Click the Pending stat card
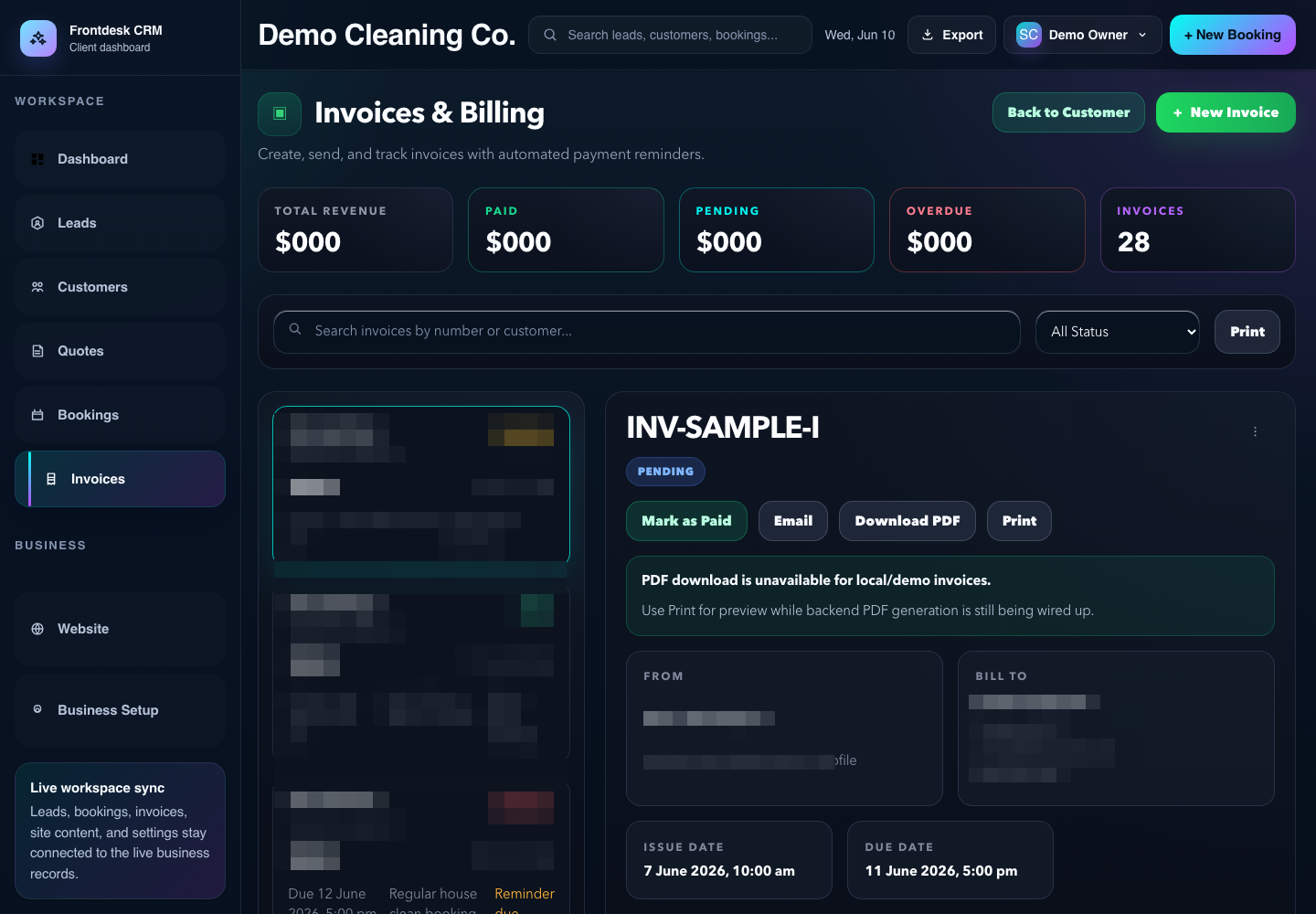1316x914 pixels. [777, 229]
